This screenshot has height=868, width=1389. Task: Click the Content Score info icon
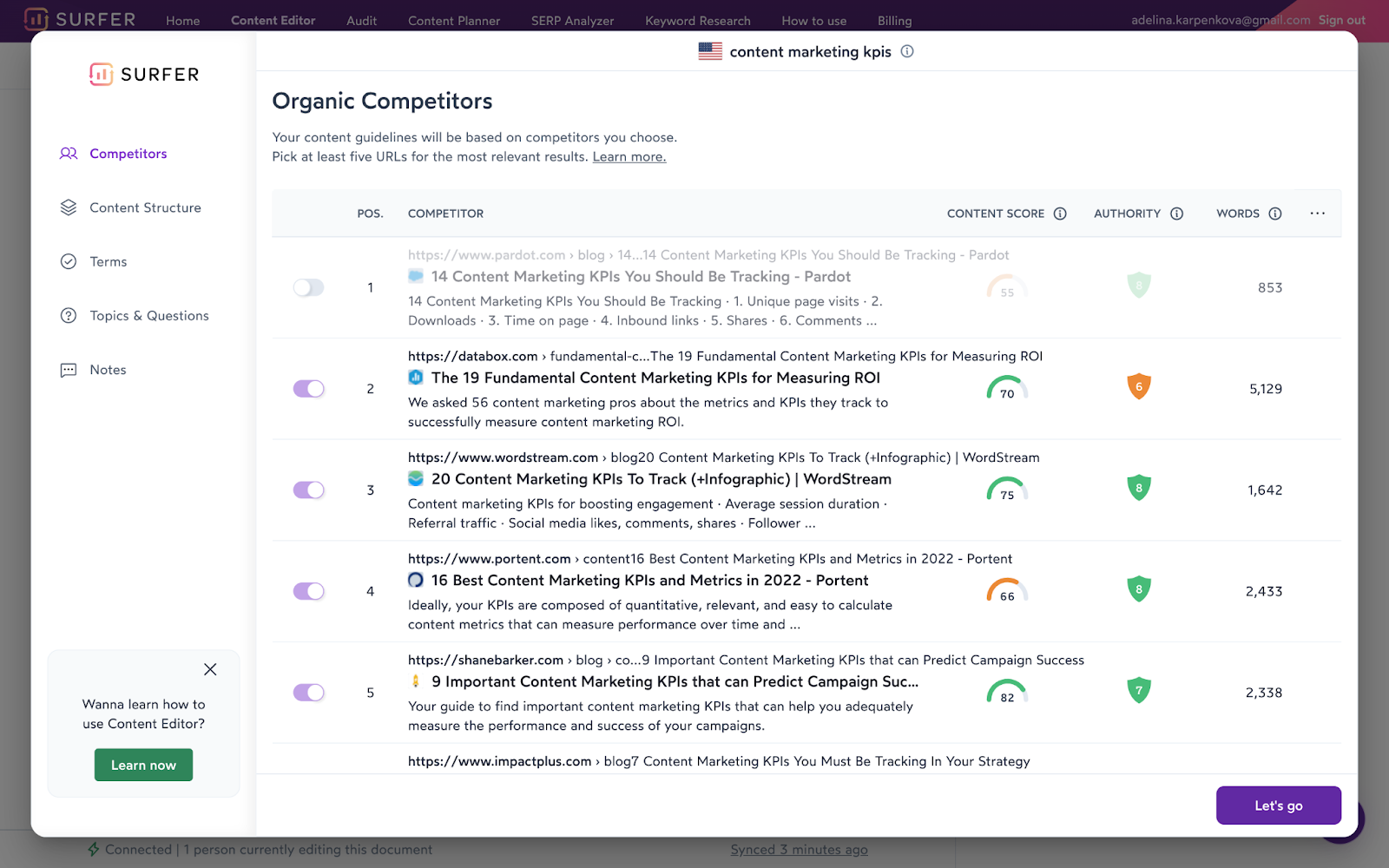[1060, 214]
